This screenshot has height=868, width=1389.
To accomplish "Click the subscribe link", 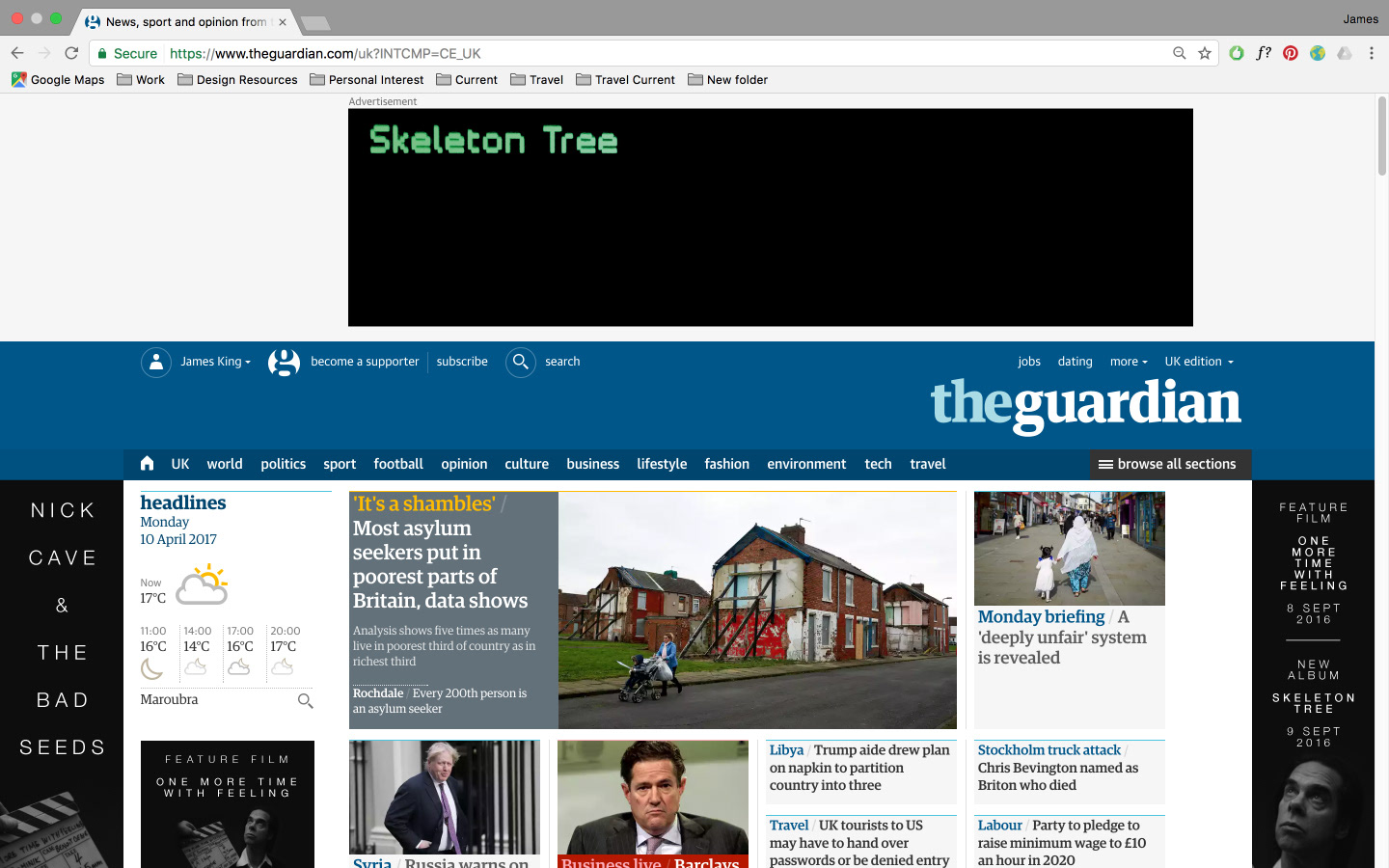I will [462, 362].
